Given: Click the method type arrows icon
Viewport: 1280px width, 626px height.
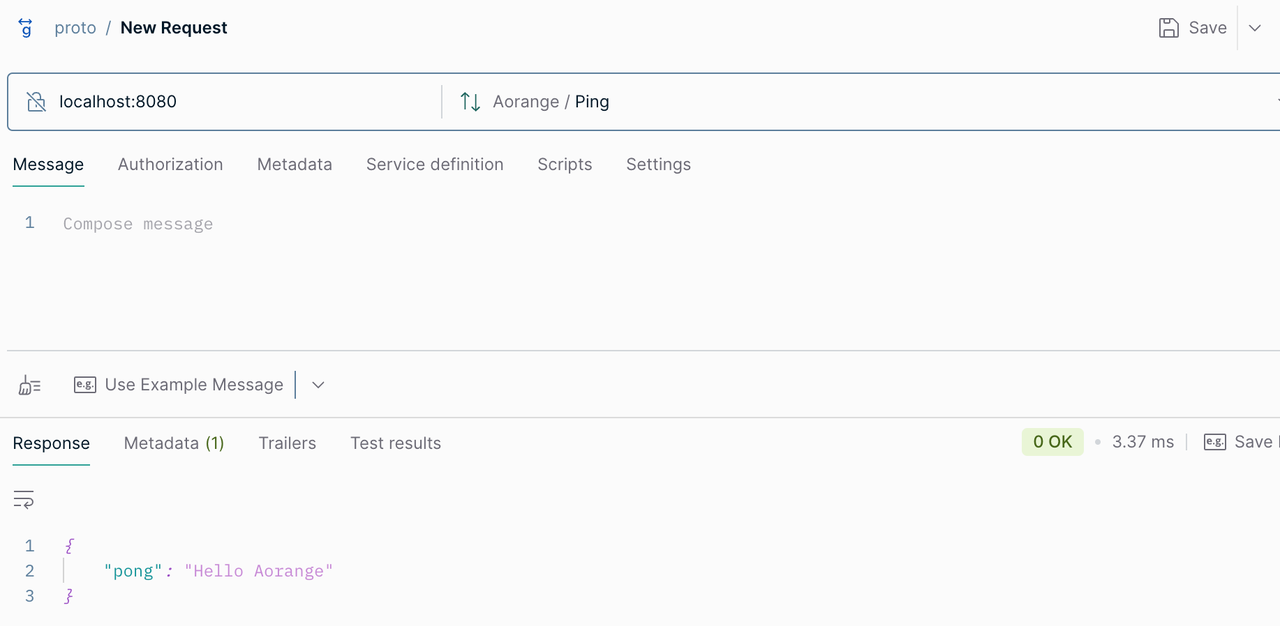Looking at the screenshot, I should (470, 101).
